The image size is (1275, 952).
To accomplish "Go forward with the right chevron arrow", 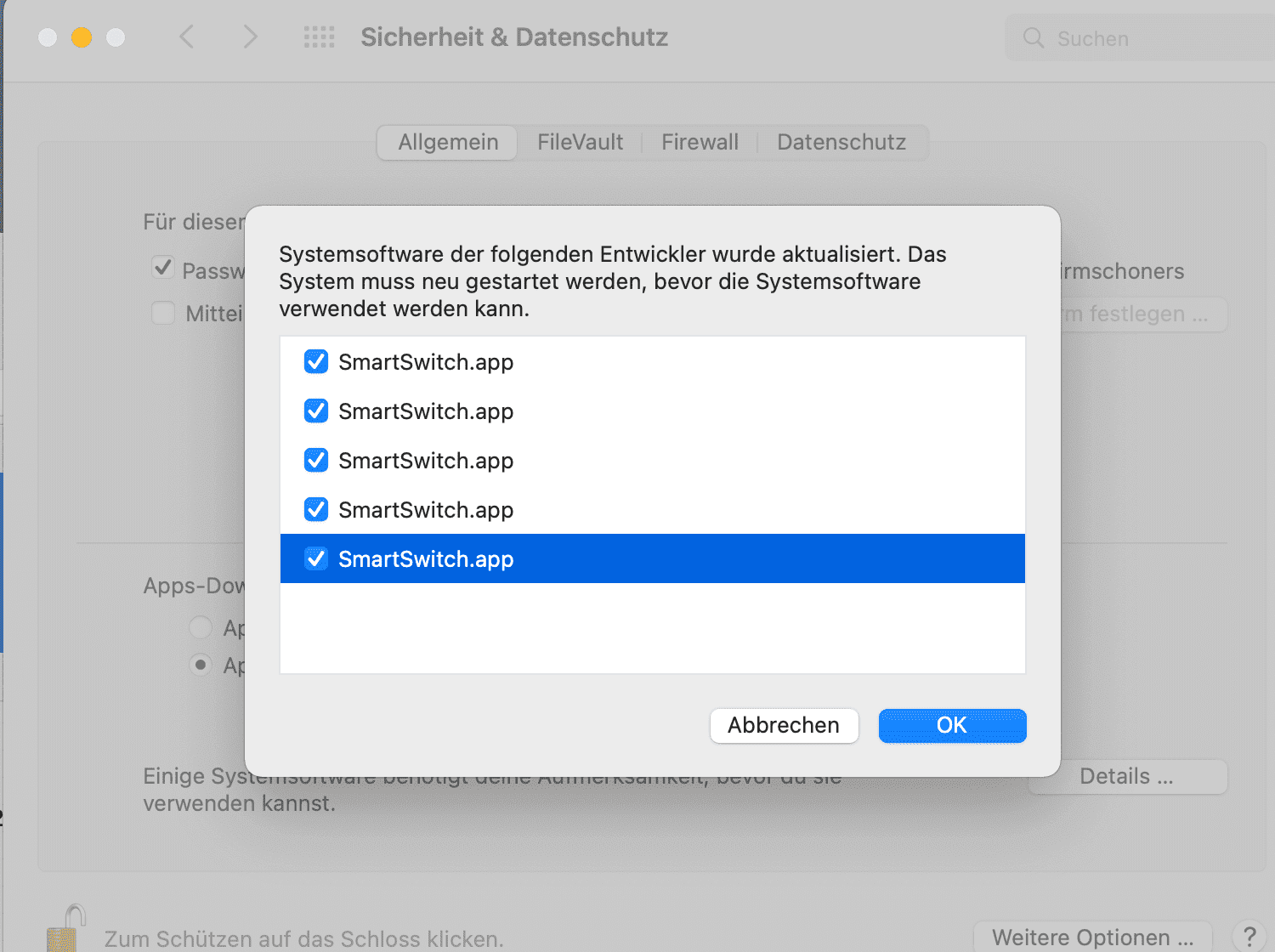I will pos(250,37).
